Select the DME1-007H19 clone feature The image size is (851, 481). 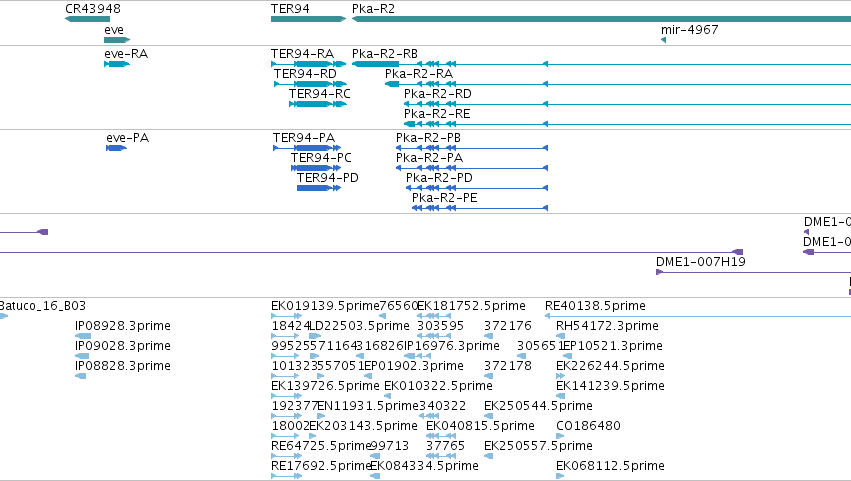click(x=753, y=272)
